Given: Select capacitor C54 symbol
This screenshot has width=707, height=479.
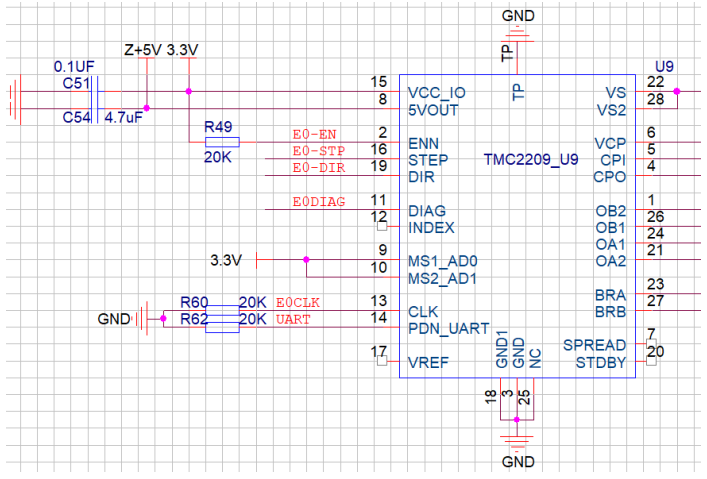Looking at the screenshot, I should pyautogui.click(x=95, y=109).
